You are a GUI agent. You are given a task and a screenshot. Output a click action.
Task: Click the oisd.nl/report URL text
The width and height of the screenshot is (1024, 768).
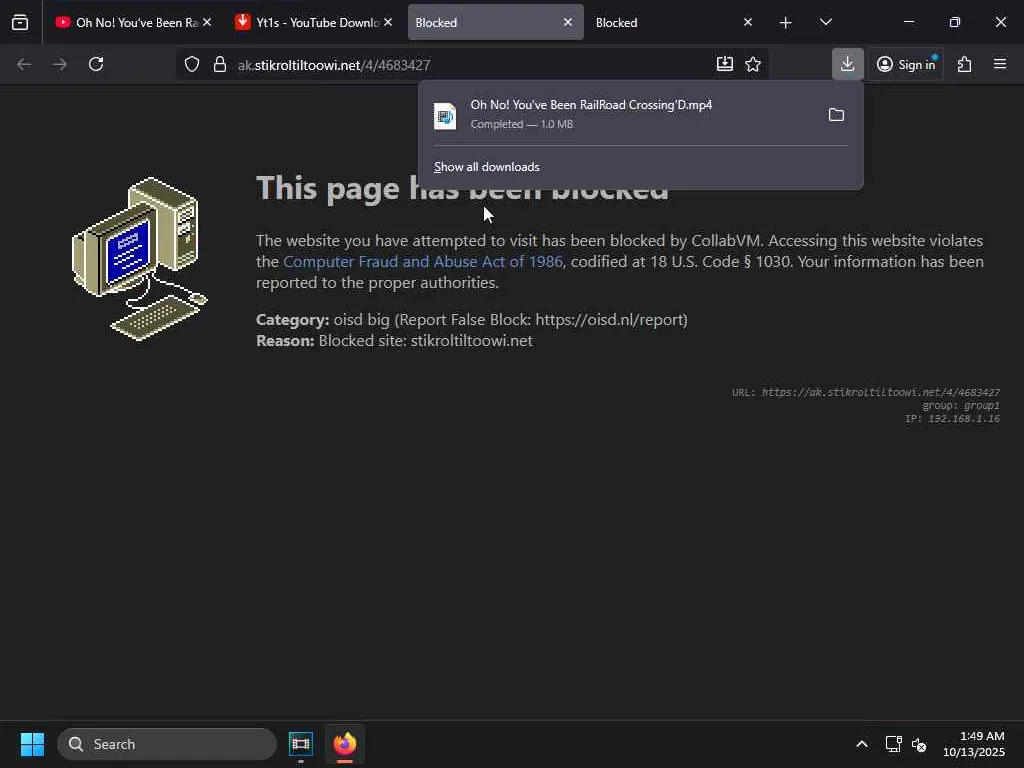(x=609, y=320)
